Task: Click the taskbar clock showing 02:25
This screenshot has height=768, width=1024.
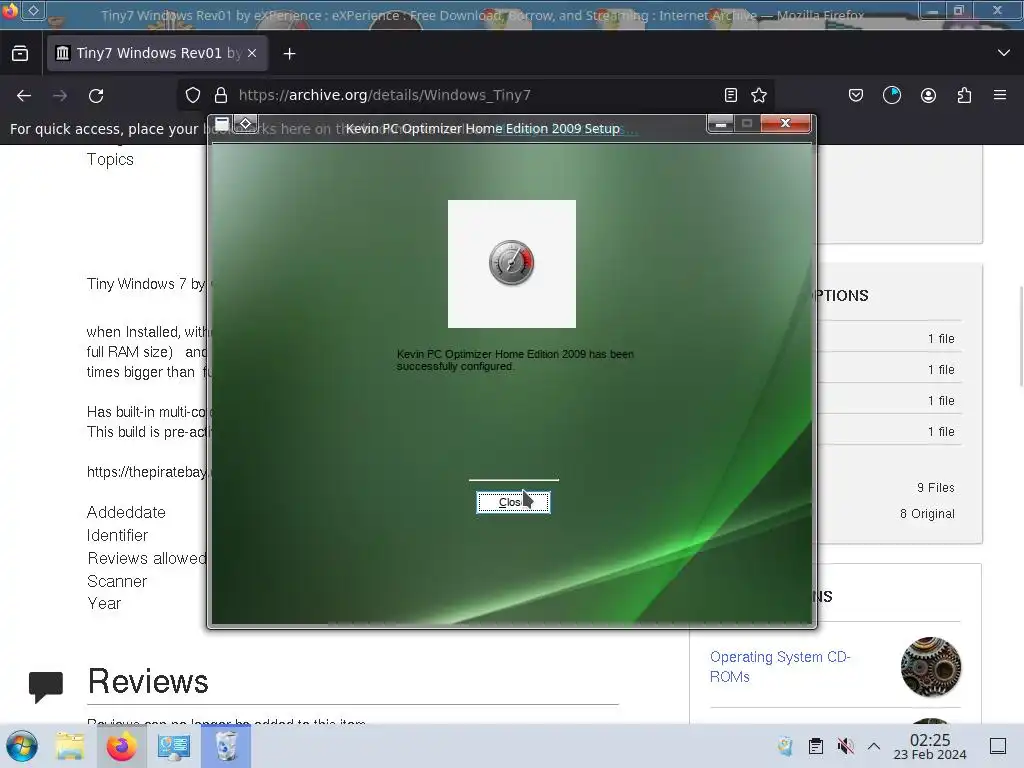Action: pos(930,746)
